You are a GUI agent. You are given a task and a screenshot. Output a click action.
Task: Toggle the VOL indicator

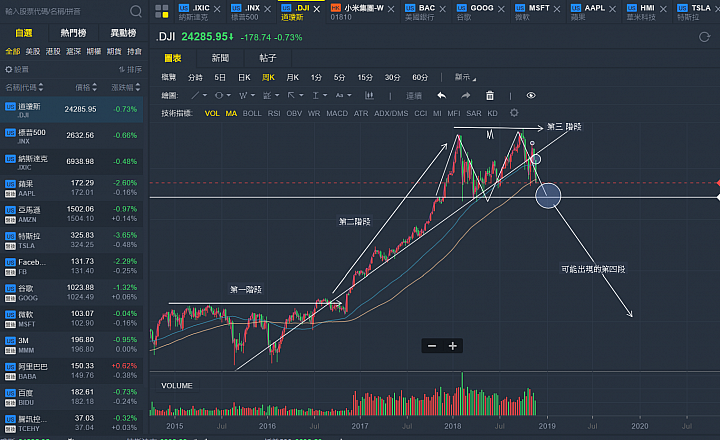pos(212,113)
